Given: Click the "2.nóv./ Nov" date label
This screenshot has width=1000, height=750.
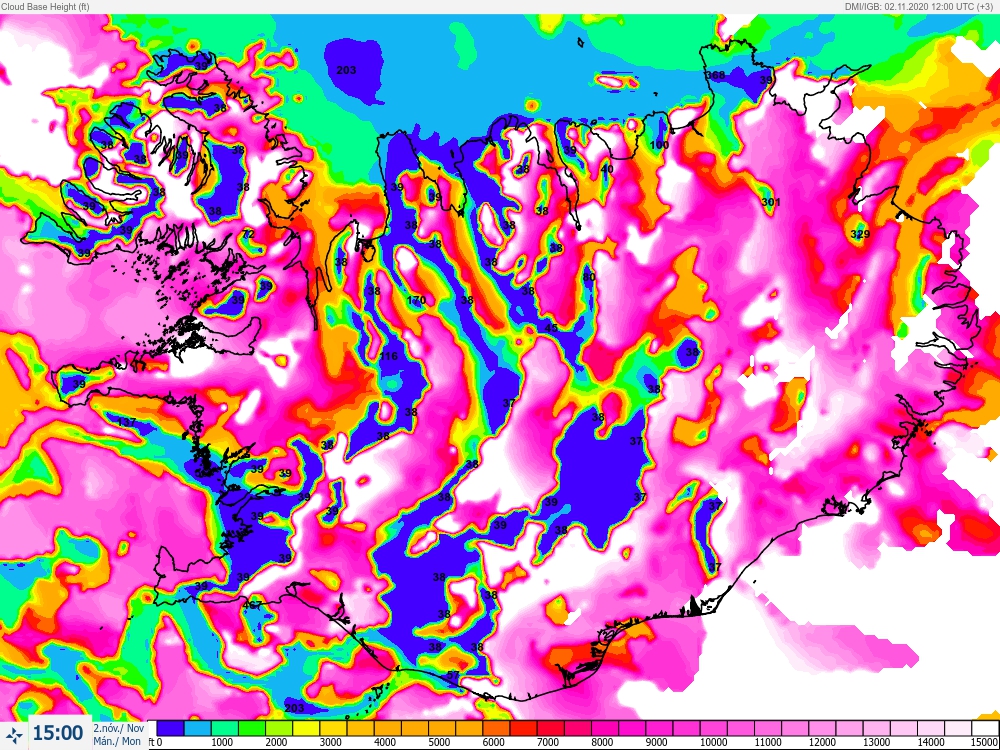Looking at the screenshot, I should pos(119,728).
